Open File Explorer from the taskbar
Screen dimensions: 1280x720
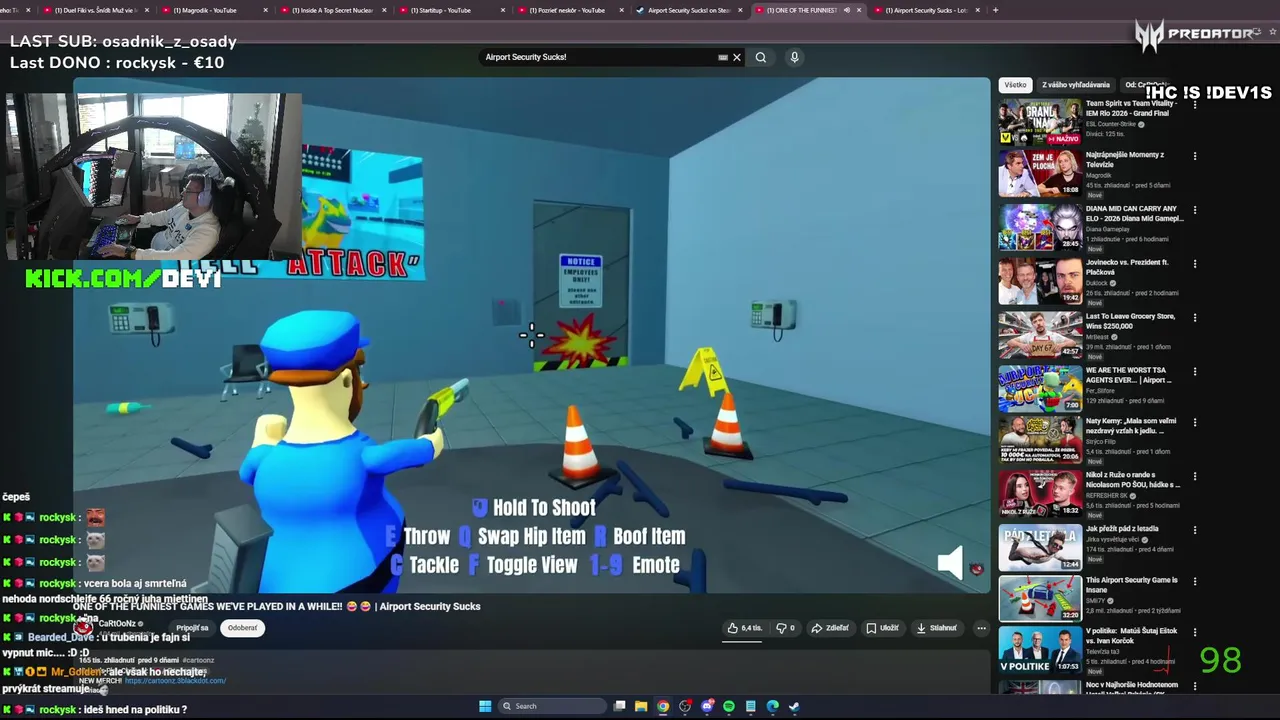(x=641, y=706)
